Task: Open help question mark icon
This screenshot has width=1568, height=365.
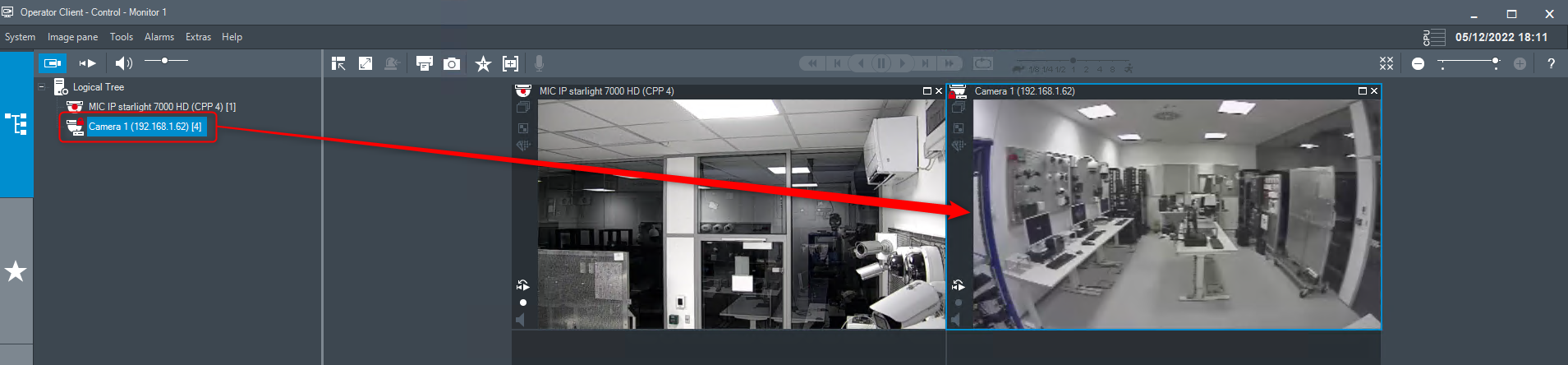Action: tap(1551, 63)
